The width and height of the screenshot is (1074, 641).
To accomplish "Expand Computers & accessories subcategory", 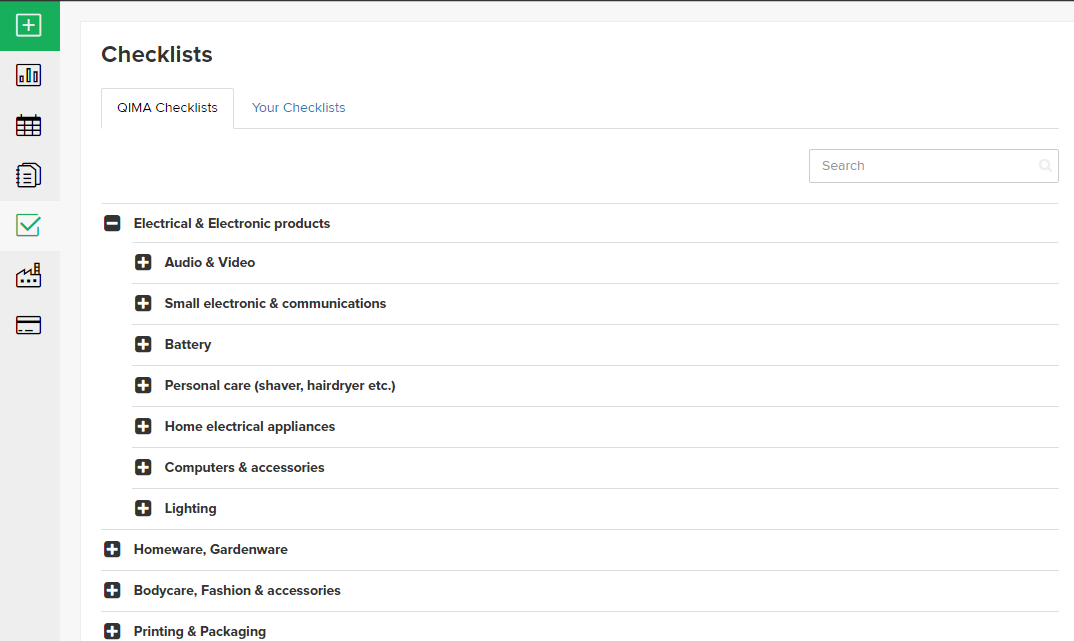I will 143,467.
